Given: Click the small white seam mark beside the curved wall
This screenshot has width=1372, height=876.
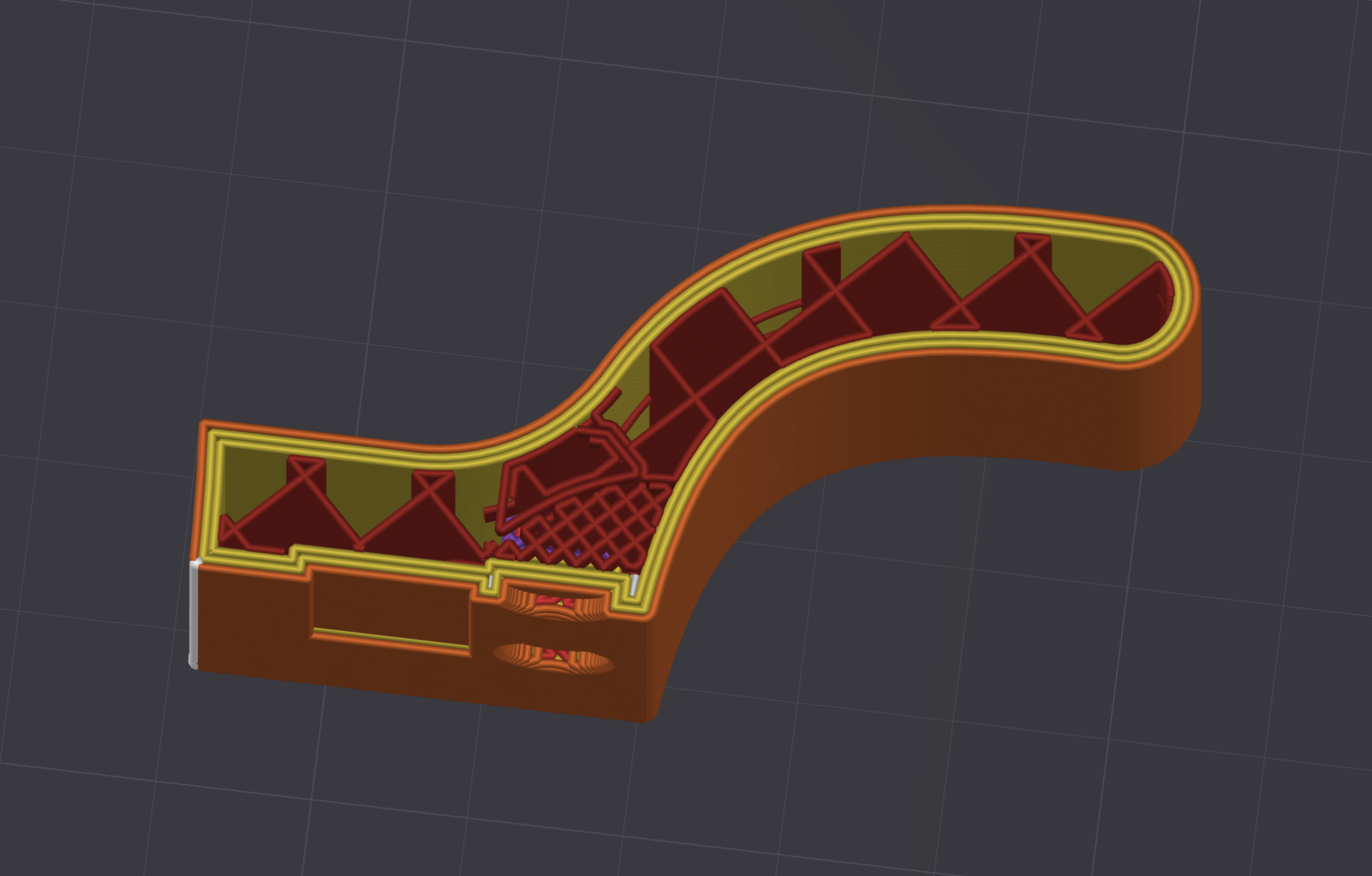Looking at the screenshot, I should tap(635, 584).
